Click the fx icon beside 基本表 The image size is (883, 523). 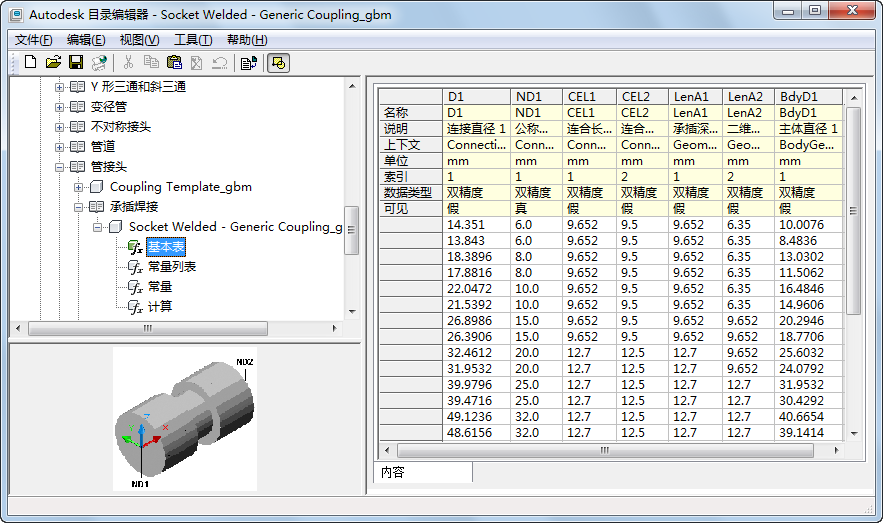coord(135,247)
